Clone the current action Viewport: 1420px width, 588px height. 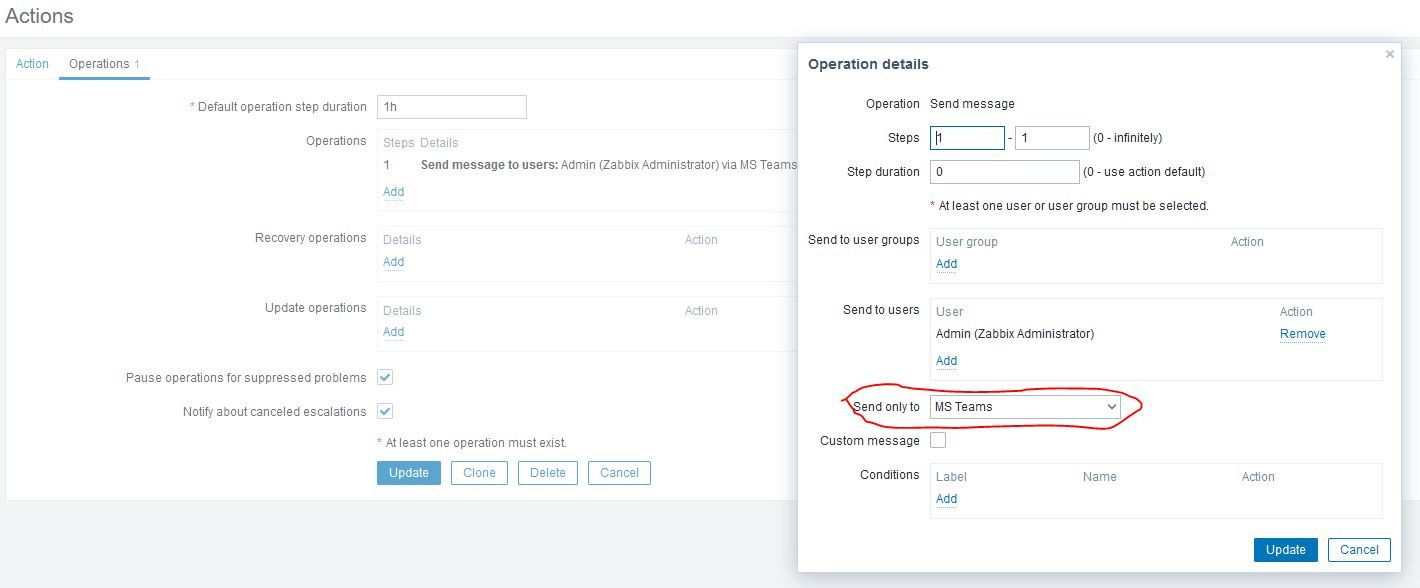[479, 473]
